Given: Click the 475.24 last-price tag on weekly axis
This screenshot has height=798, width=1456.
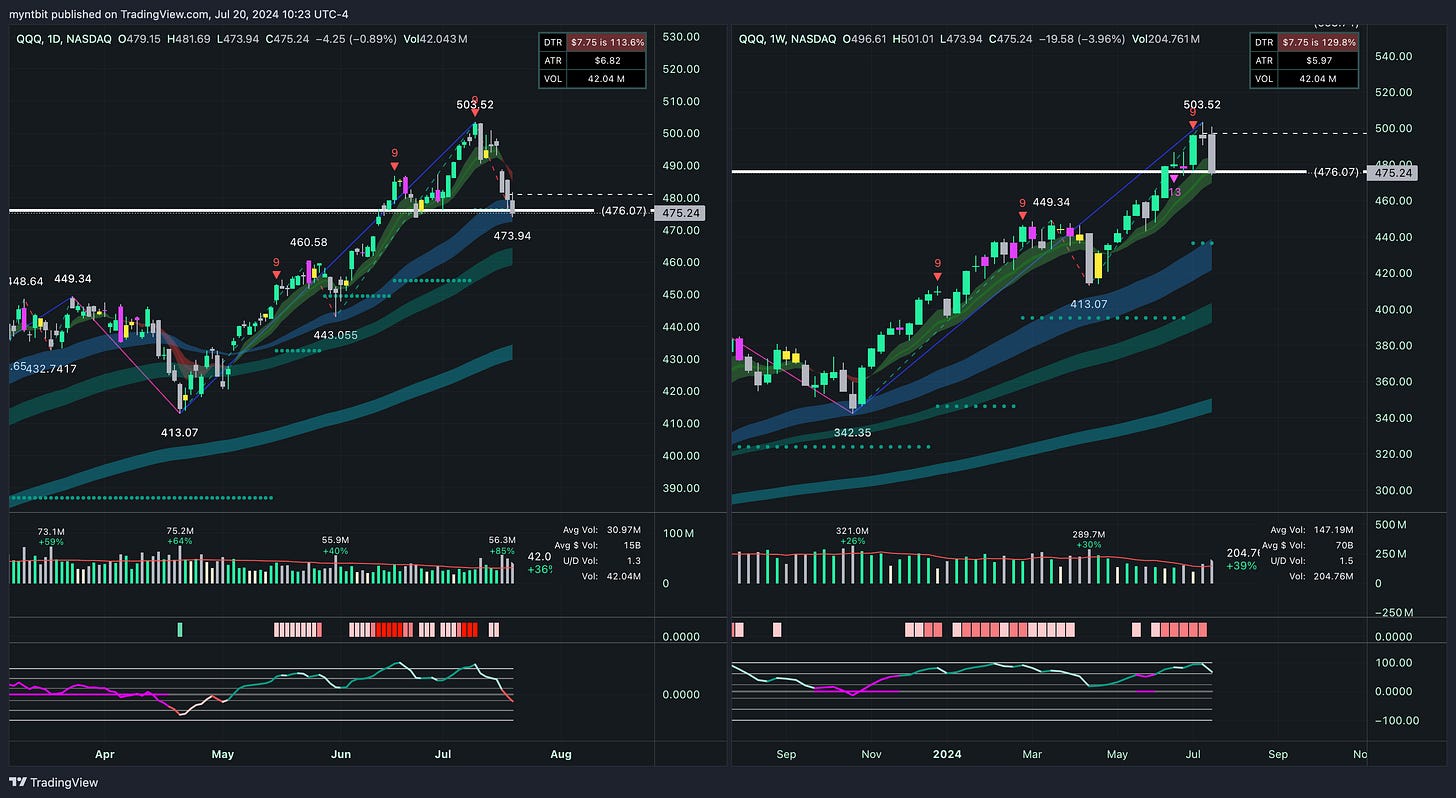Looking at the screenshot, I should 1393,172.
